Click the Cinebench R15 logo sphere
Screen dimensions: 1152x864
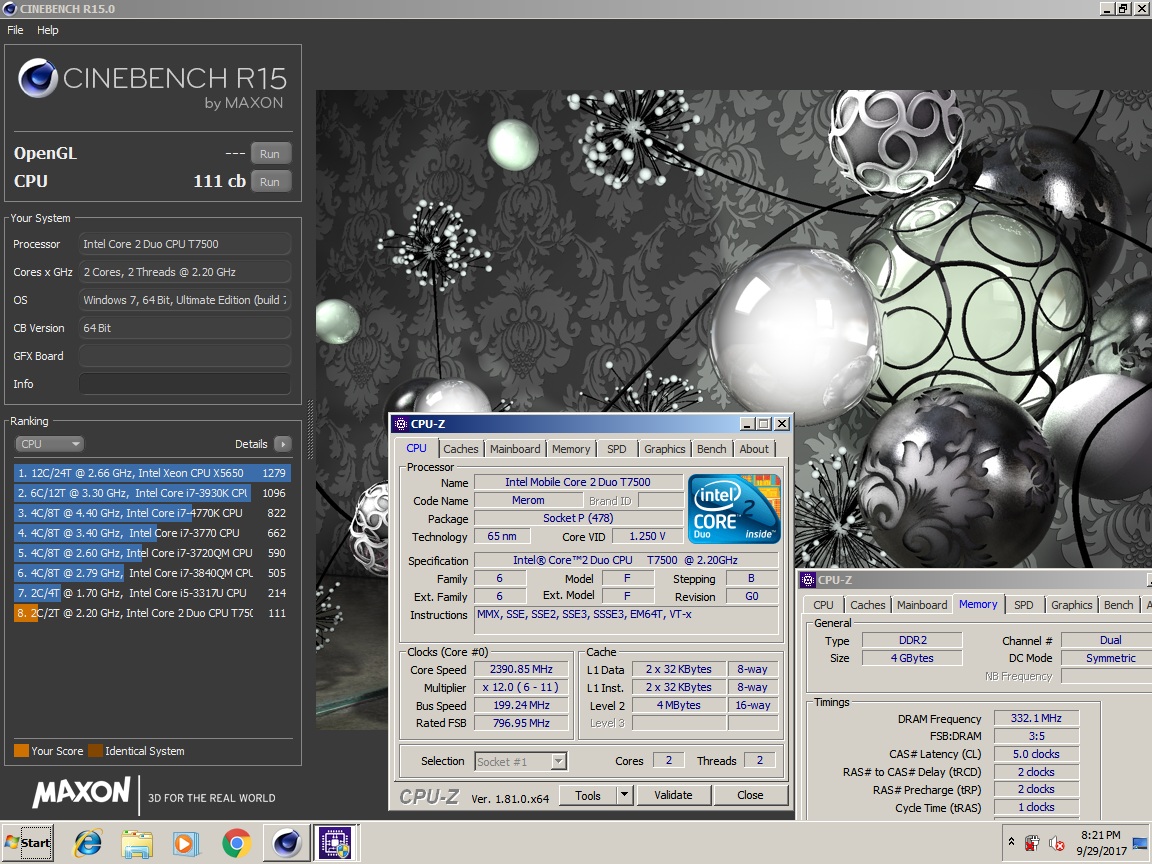click(37, 78)
